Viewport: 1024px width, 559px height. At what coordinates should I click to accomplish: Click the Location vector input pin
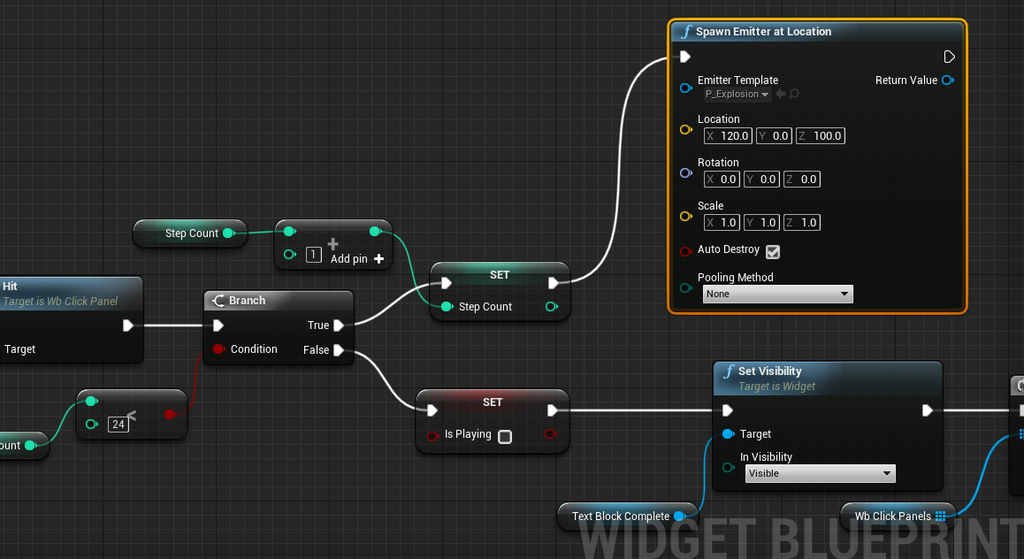coord(686,129)
